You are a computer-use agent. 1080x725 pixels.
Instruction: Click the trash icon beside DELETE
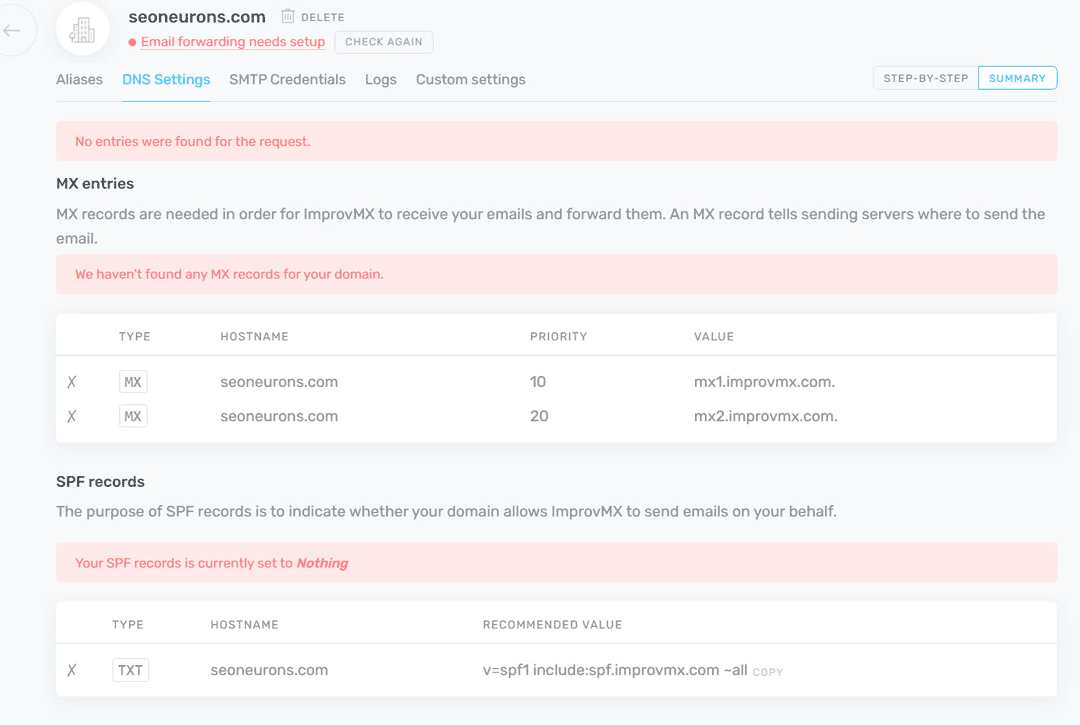tap(288, 16)
